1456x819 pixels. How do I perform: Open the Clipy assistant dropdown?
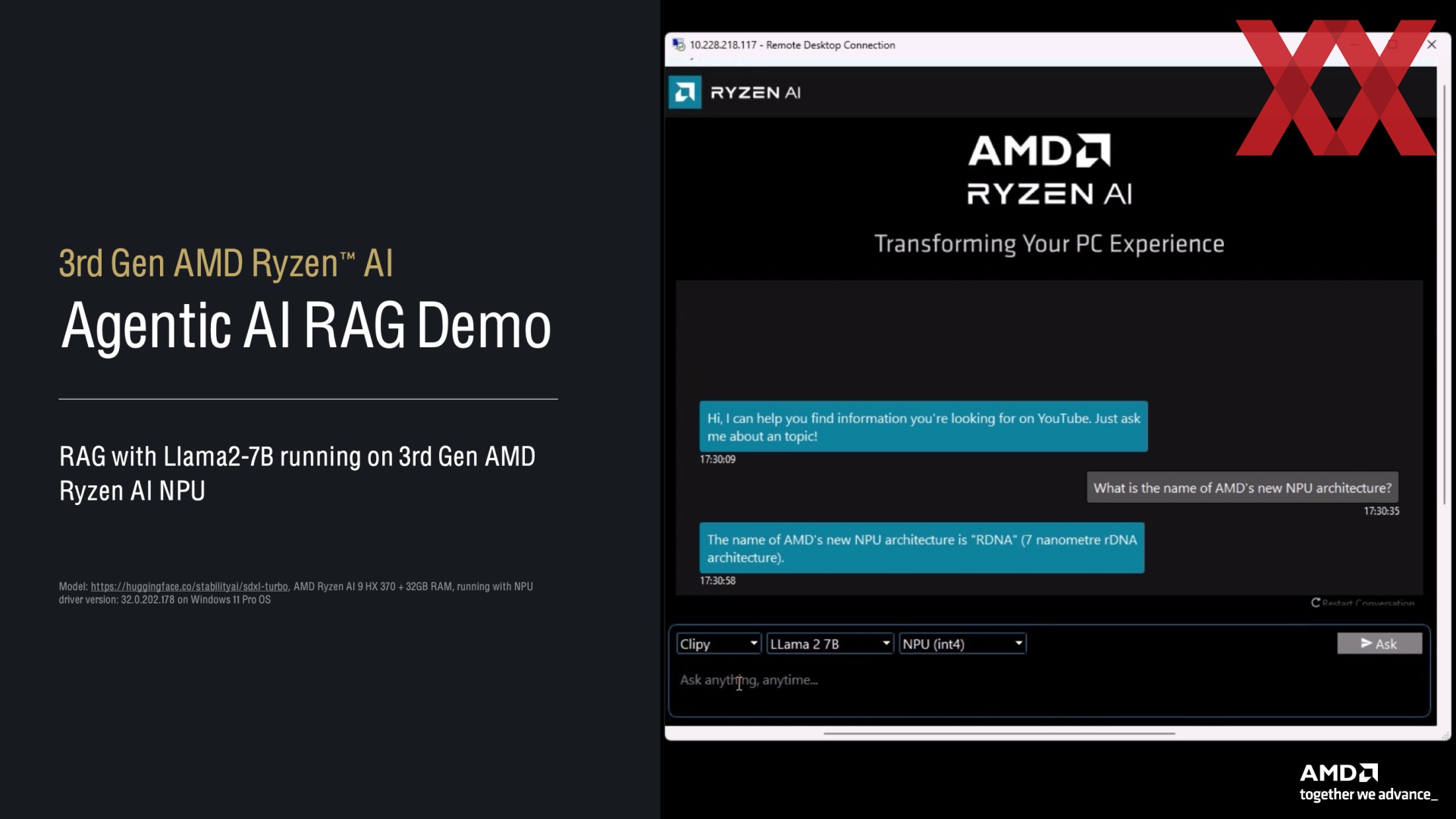click(718, 644)
